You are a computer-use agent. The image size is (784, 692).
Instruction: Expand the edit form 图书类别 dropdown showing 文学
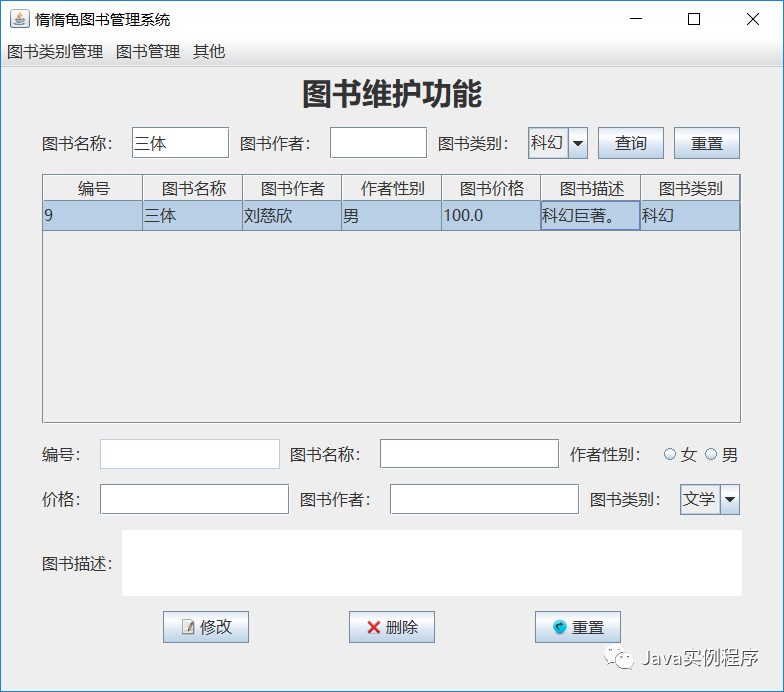click(710, 499)
